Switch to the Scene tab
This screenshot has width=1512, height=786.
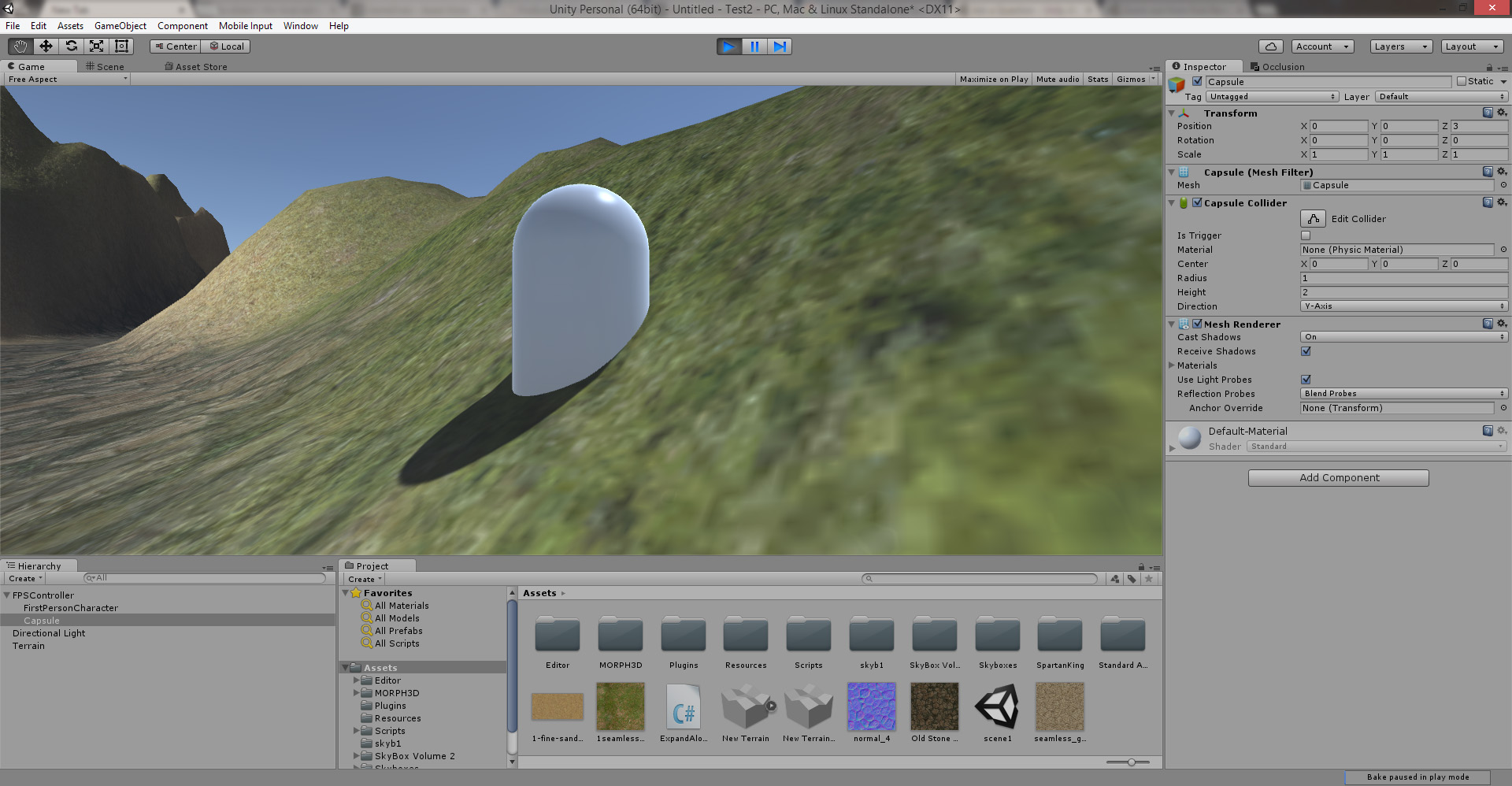click(105, 67)
